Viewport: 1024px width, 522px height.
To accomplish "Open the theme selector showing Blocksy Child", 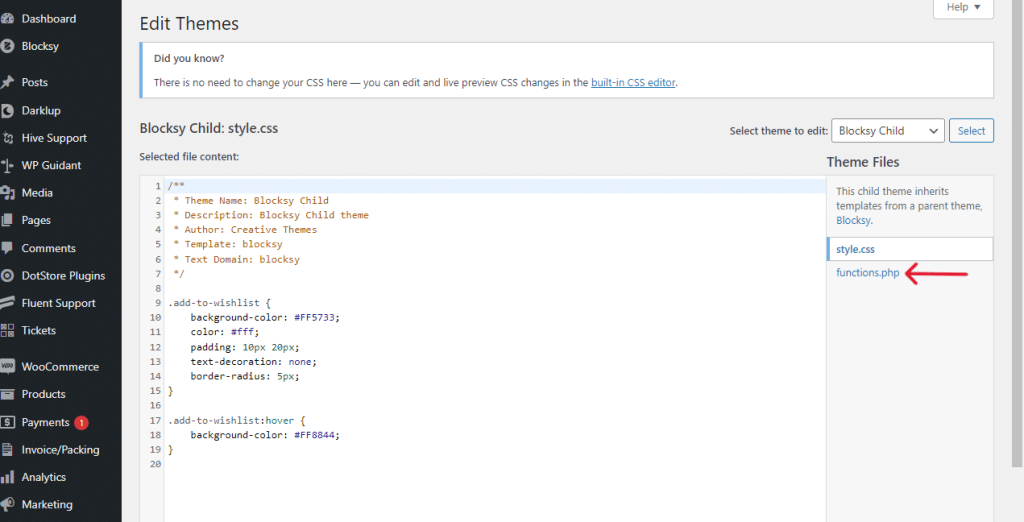I will coord(887,131).
